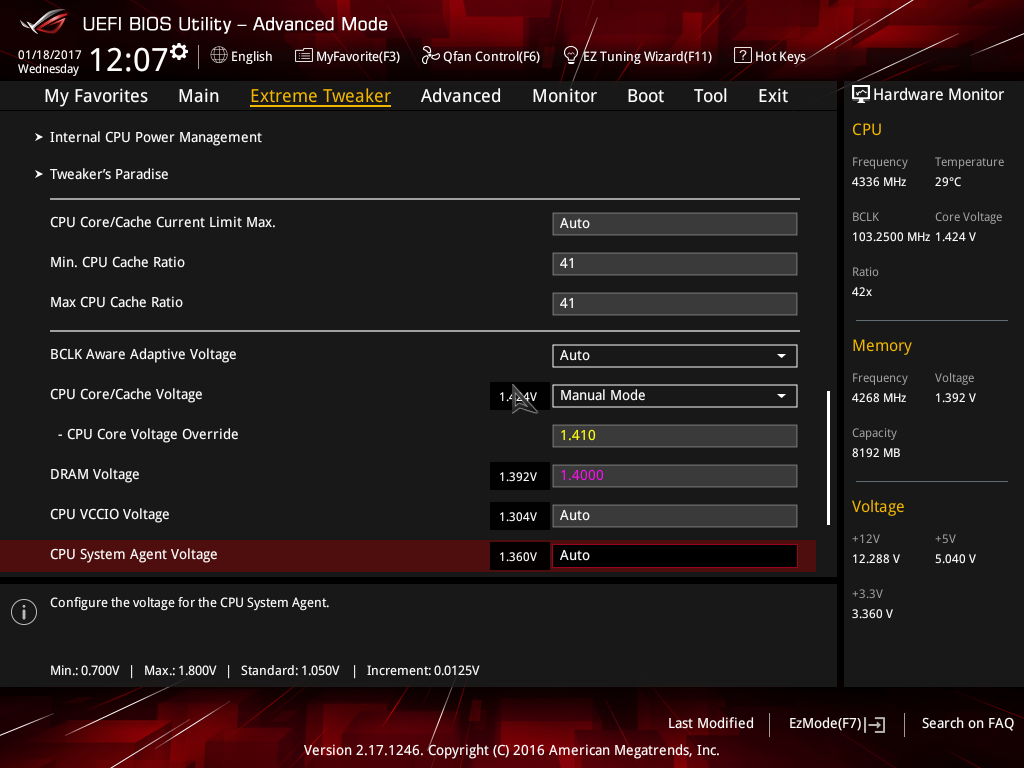Expand Tweaker's Paradise submenu

(109, 174)
